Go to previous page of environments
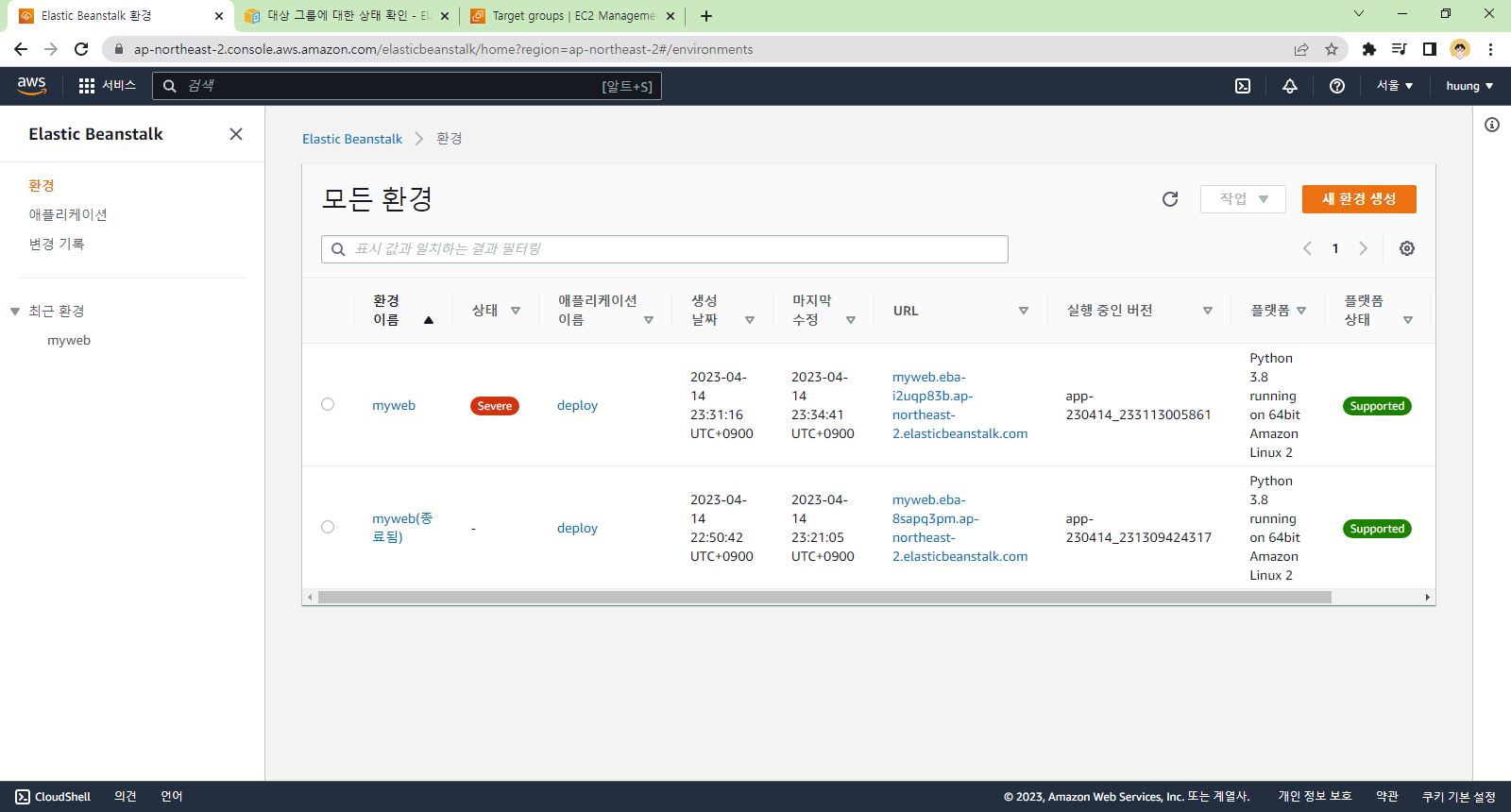 coord(1307,248)
